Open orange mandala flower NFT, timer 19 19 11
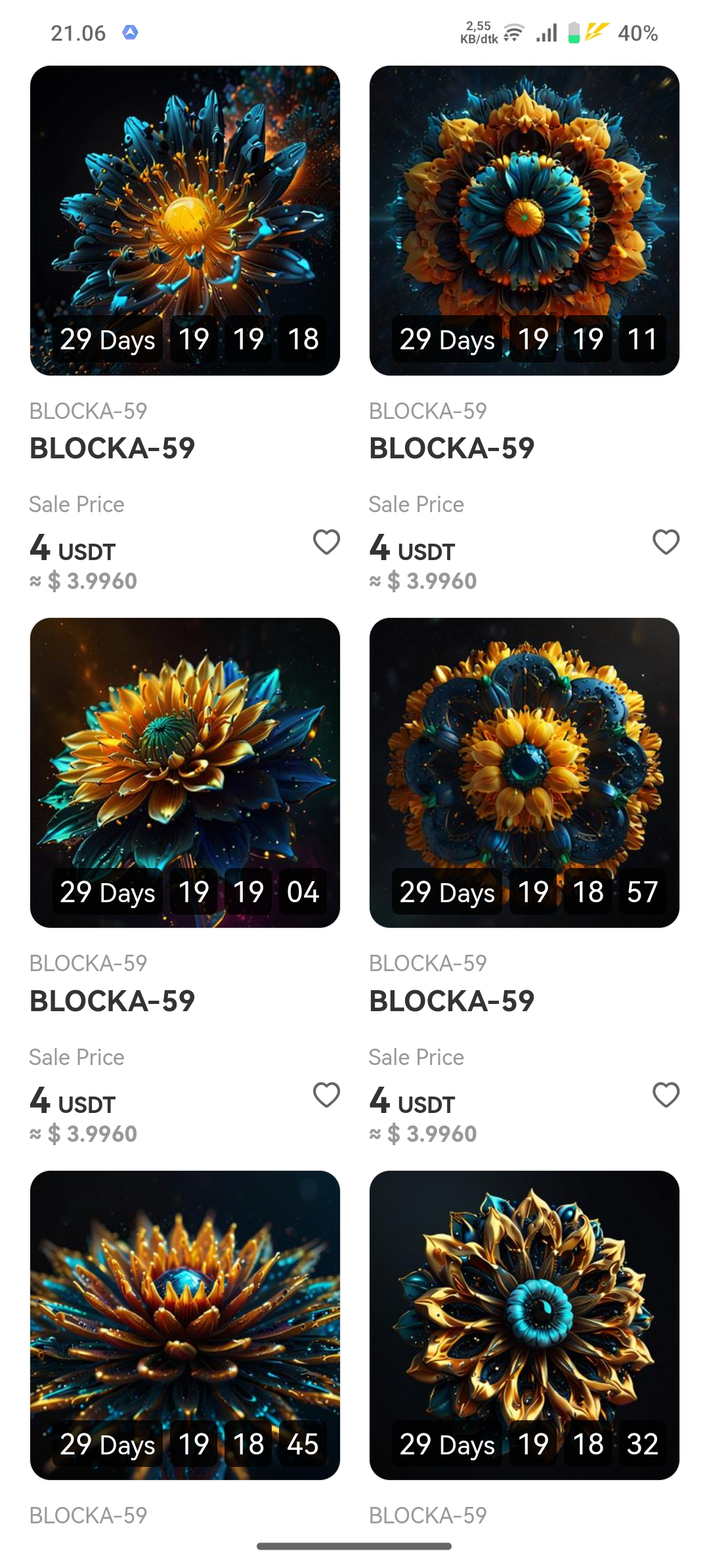Screen dimensions: 709x1568 [x=525, y=221]
